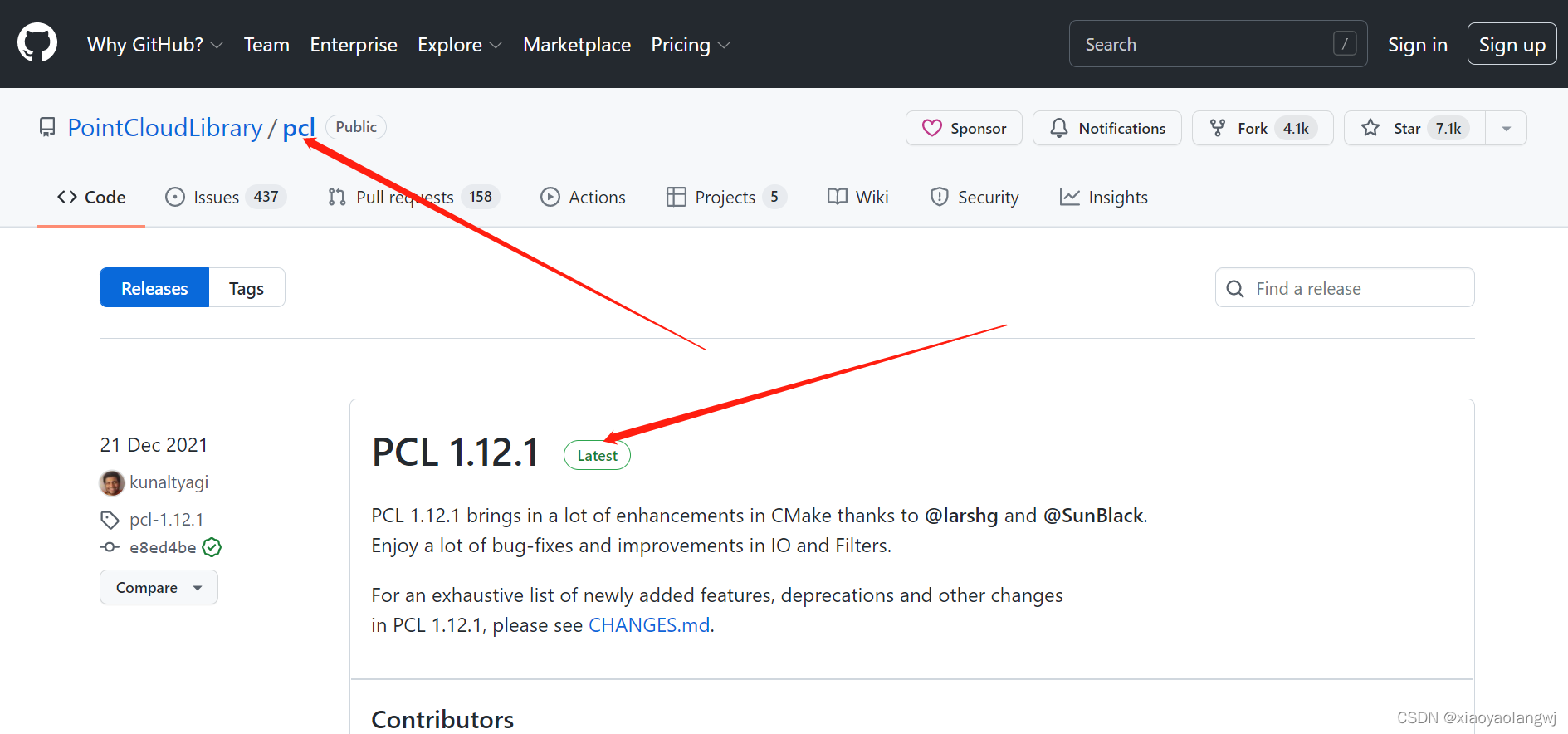Click the repository book icon
This screenshot has height=734, width=1568.
[x=47, y=127]
